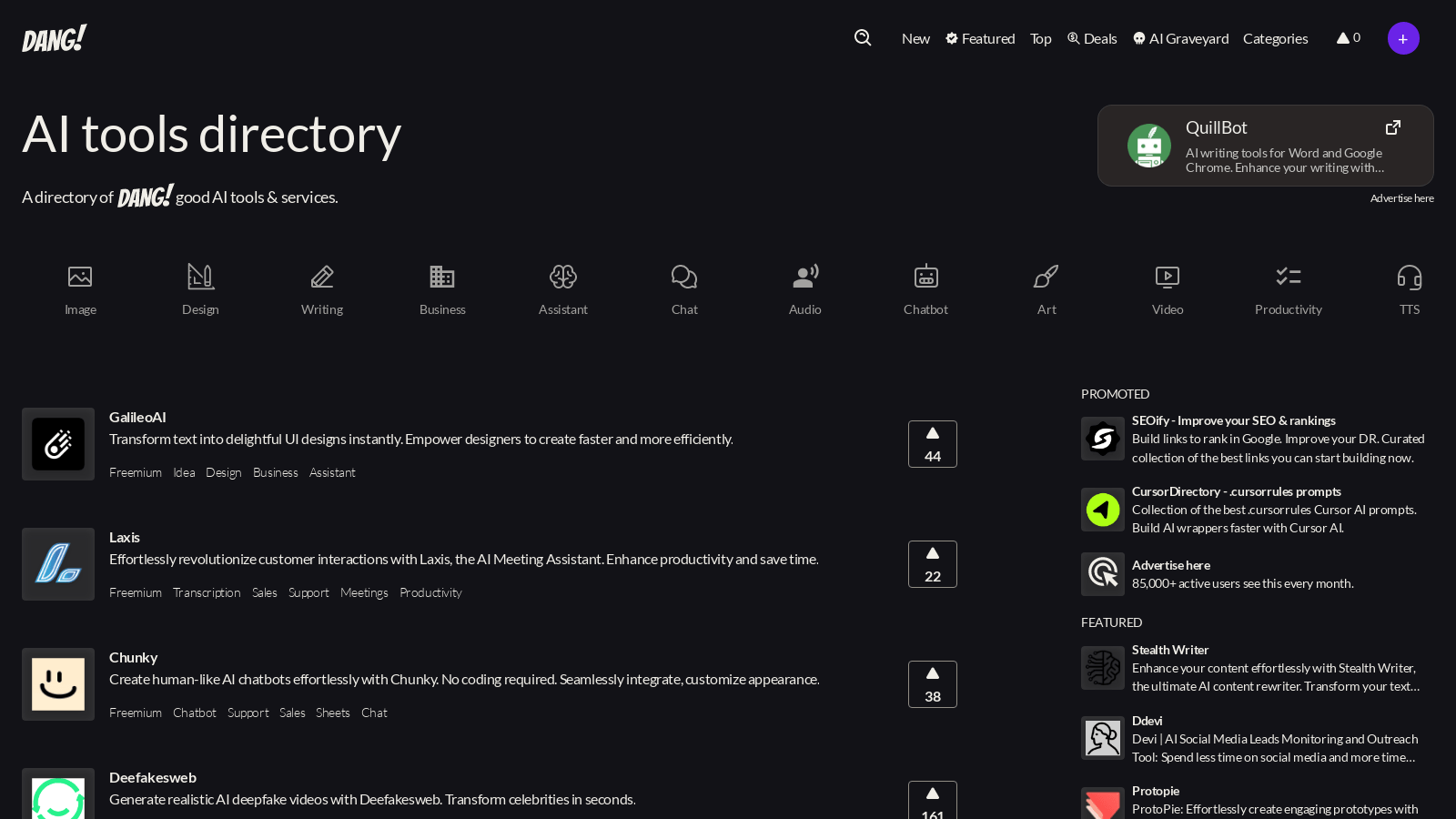Select the Audio category icon
This screenshot has height=819, width=1456.
(805, 277)
